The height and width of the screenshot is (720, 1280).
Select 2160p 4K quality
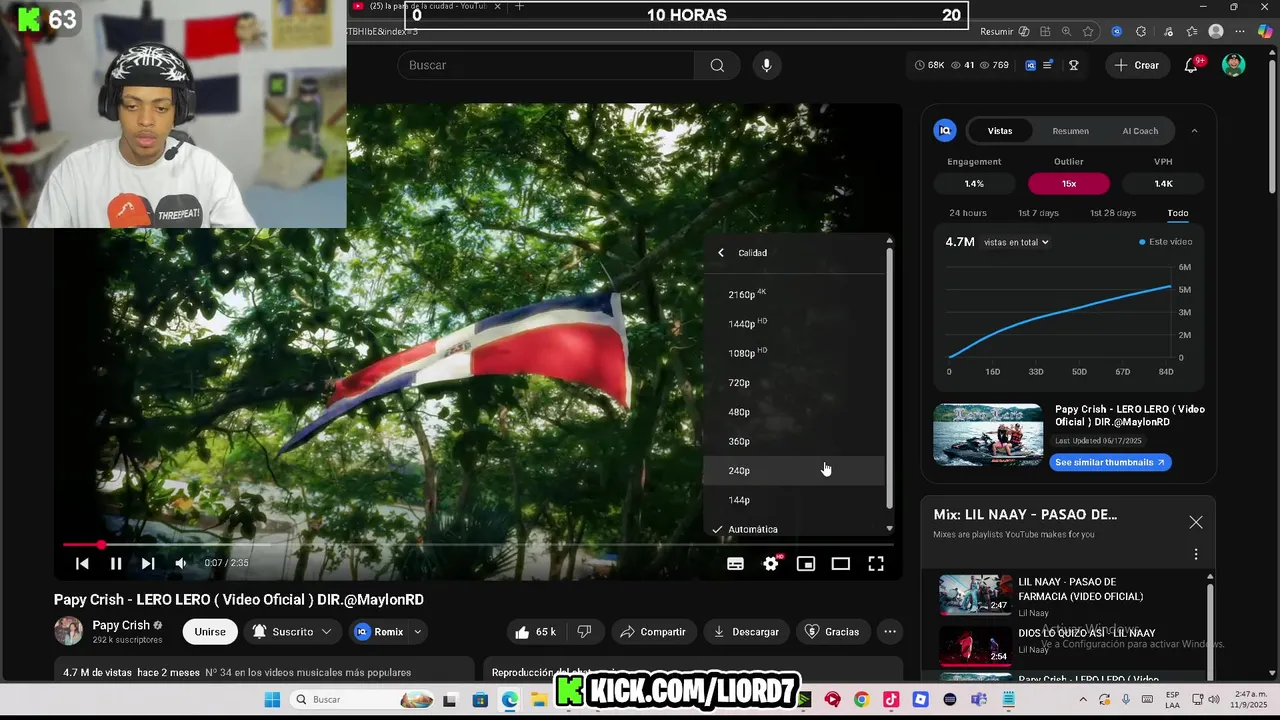(794, 294)
